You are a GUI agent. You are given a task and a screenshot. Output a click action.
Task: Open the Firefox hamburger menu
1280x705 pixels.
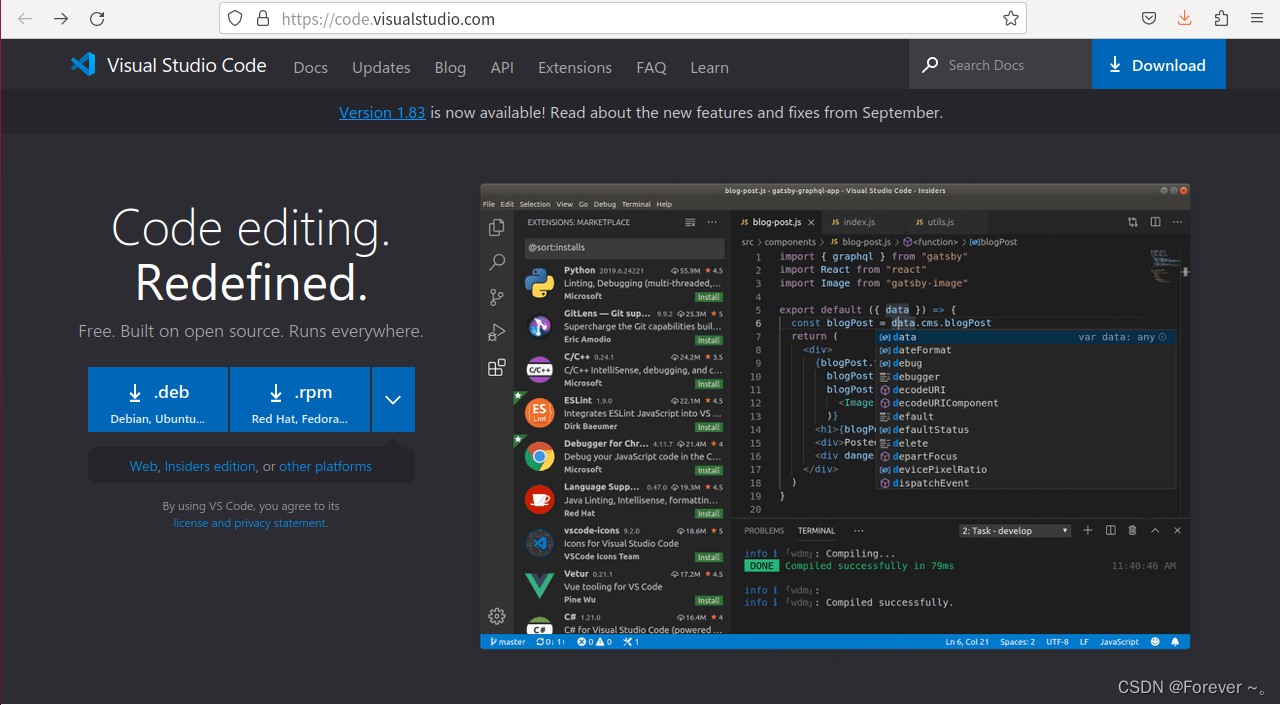coord(1257,18)
